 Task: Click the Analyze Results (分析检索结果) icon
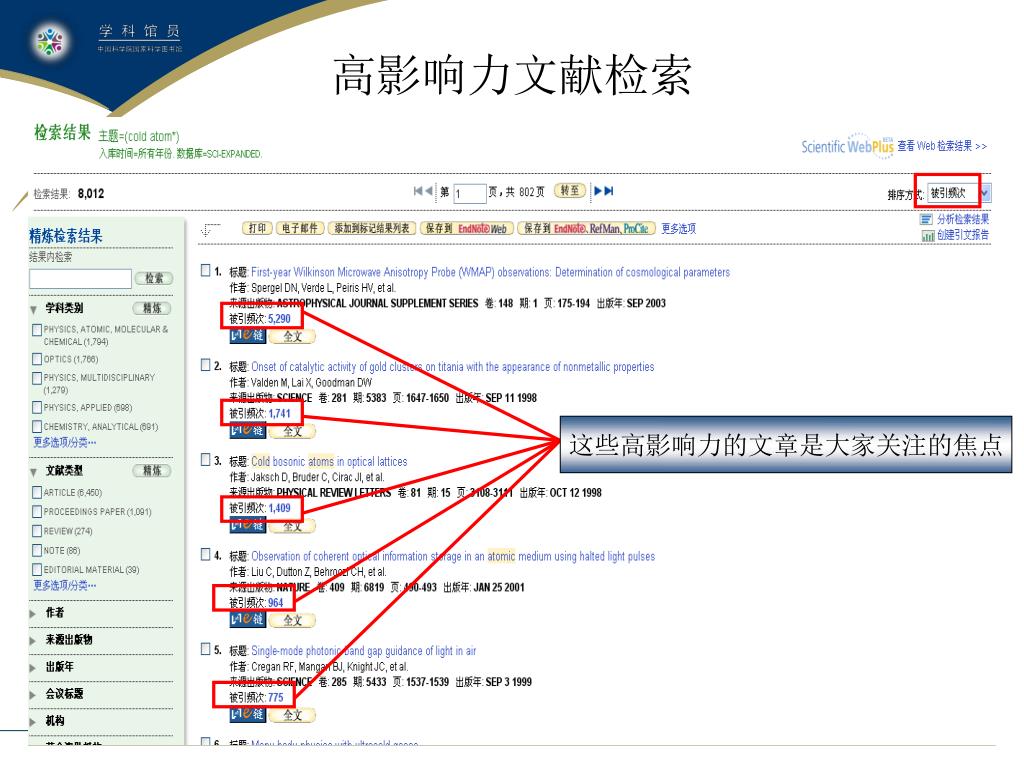point(926,219)
